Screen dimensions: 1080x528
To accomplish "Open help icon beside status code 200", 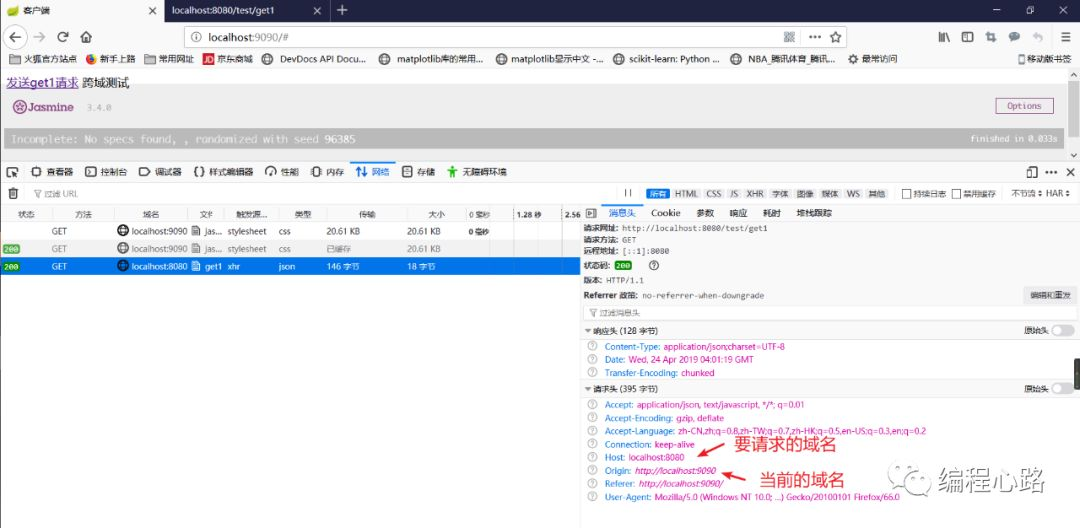I will 654,265.
